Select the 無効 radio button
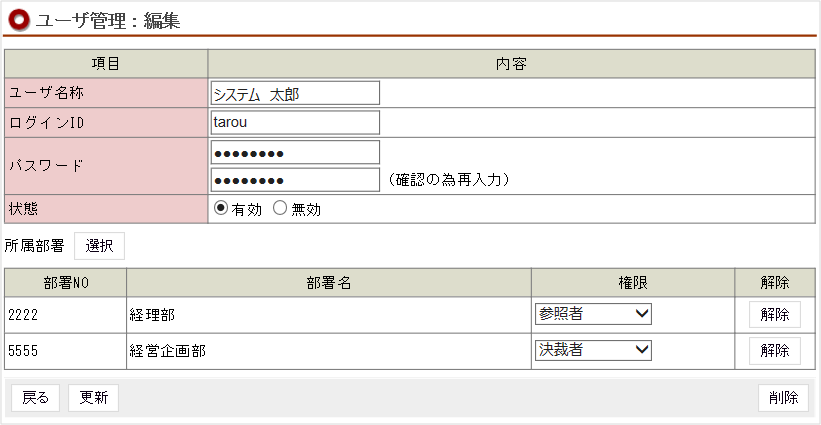The height and width of the screenshot is (425, 821). 280,209
